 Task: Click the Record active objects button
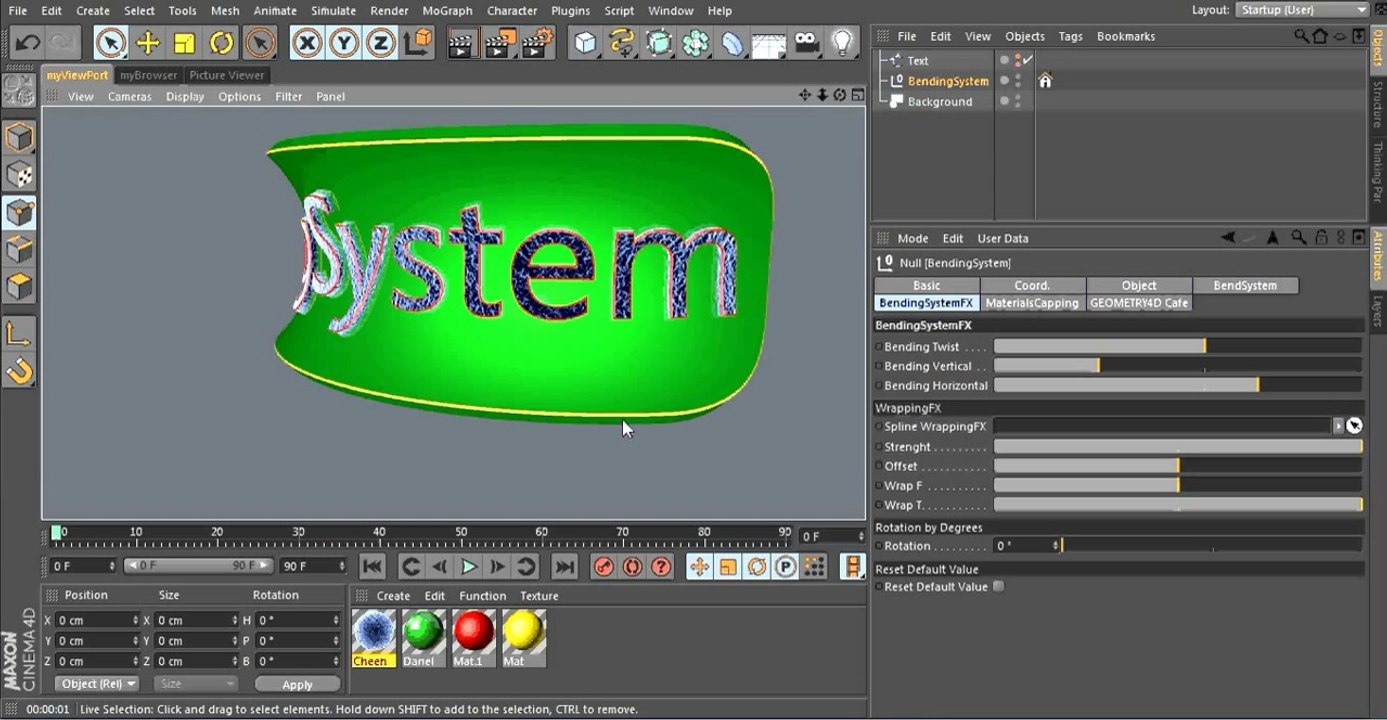point(603,567)
